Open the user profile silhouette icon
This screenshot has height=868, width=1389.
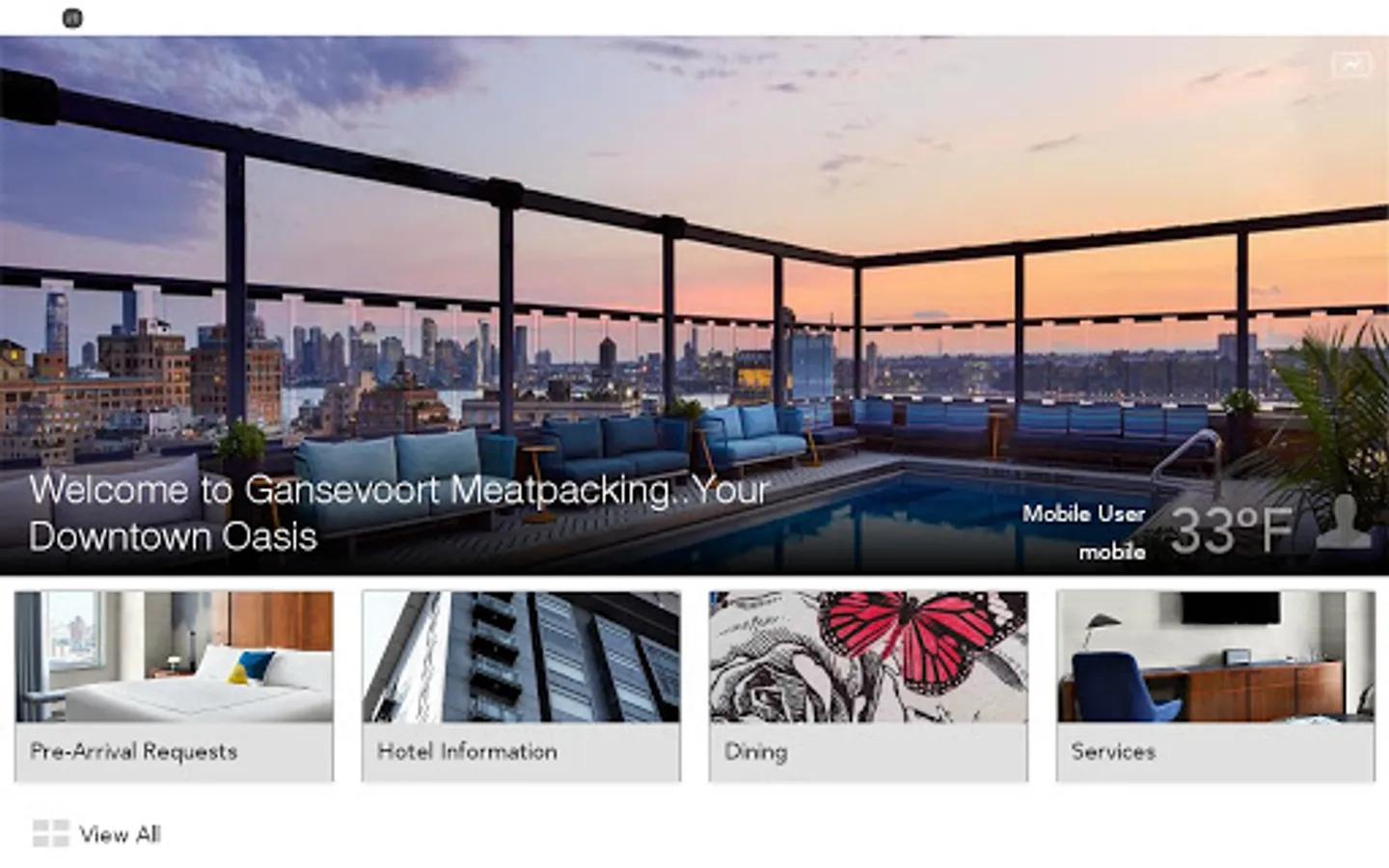1345,523
